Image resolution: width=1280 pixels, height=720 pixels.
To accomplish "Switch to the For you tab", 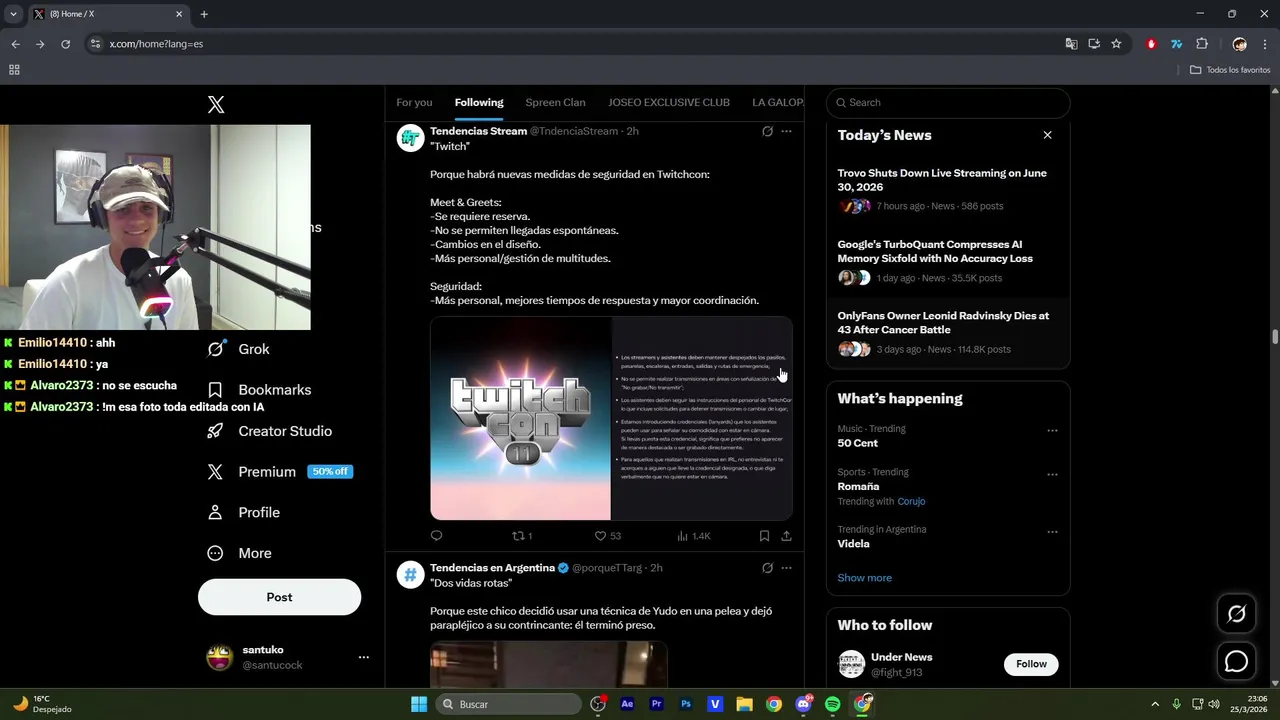I will tap(414, 102).
